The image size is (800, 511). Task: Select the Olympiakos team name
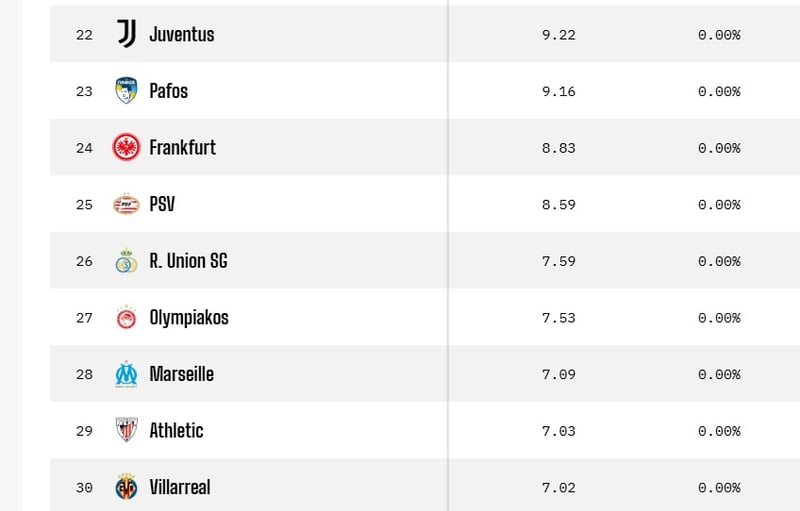188,317
